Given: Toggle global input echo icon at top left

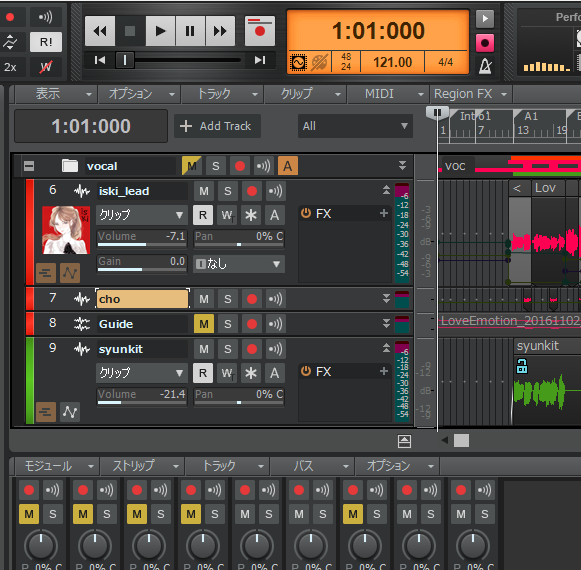Looking at the screenshot, I should coord(46,17).
